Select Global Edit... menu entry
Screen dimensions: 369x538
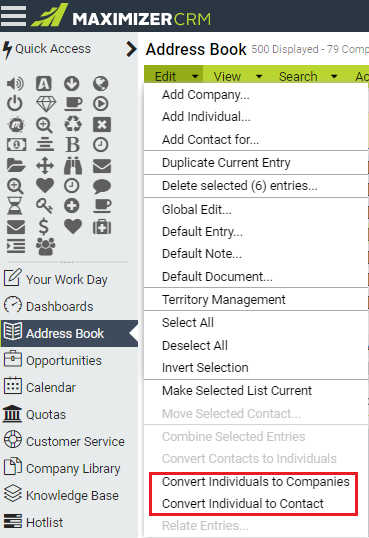(x=197, y=209)
